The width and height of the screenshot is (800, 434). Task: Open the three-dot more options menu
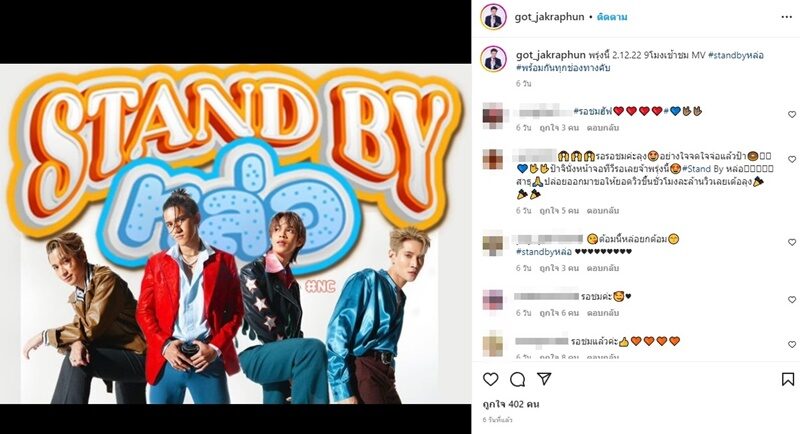pos(786,17)
